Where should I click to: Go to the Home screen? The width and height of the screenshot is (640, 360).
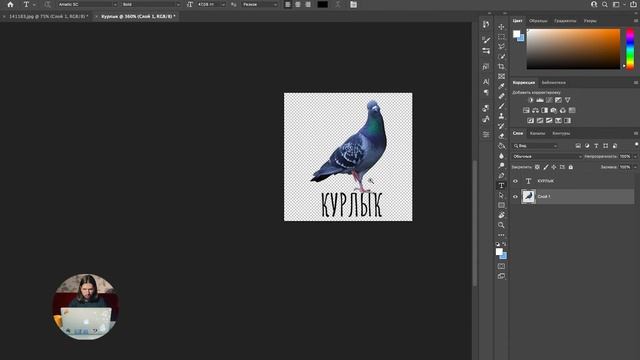click(x=10, y=4)
